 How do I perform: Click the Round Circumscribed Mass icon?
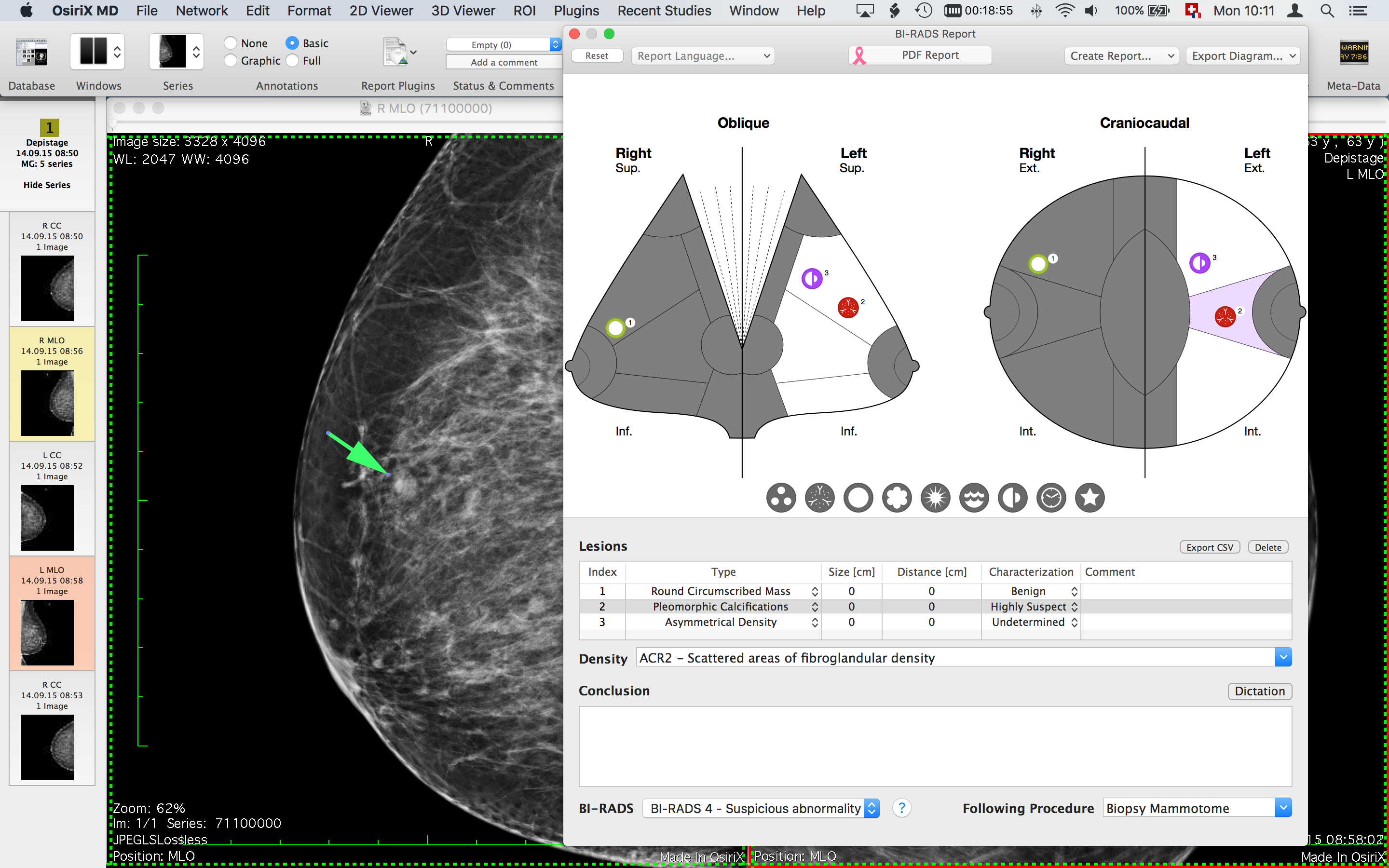[x=857, y=498]
